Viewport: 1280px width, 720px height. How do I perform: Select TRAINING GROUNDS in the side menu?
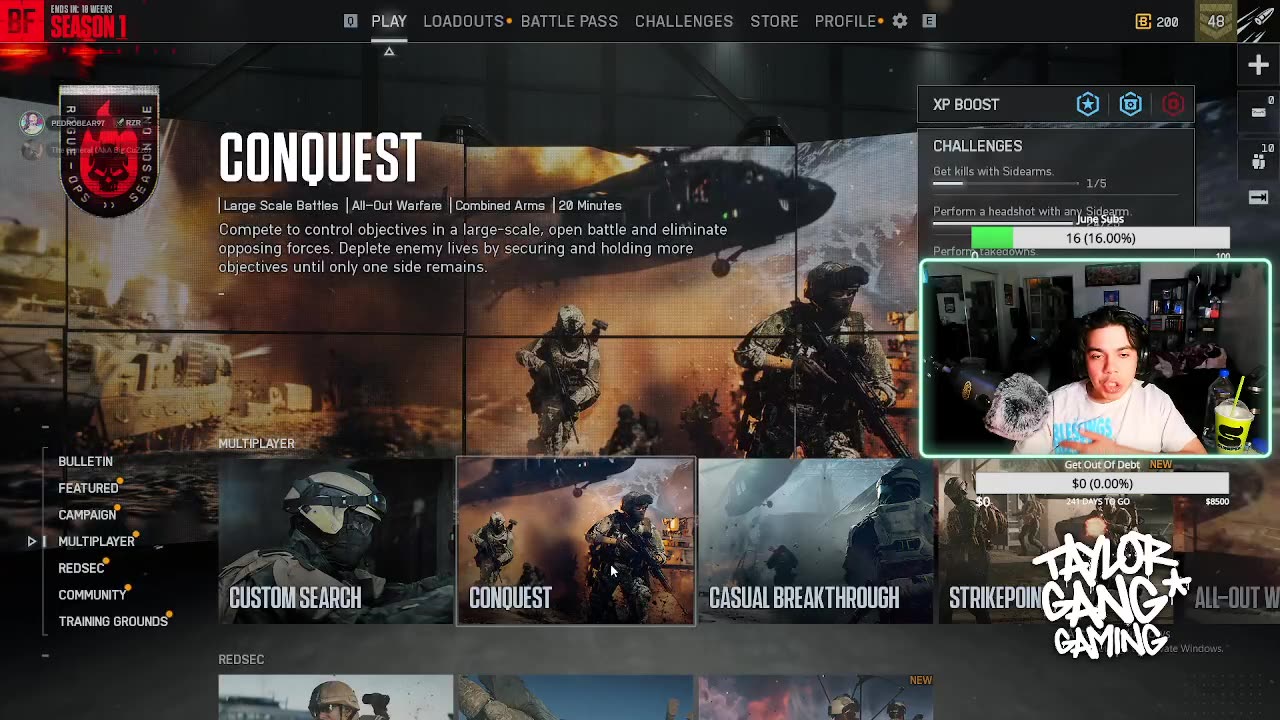113,621
